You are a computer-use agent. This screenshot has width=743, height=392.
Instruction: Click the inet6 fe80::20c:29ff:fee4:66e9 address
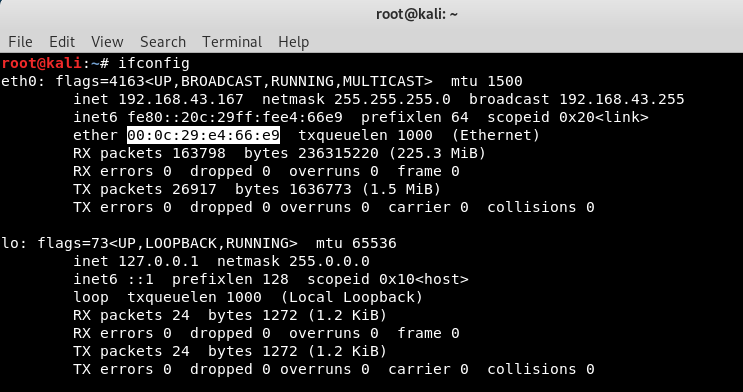[x=235, y=117]
